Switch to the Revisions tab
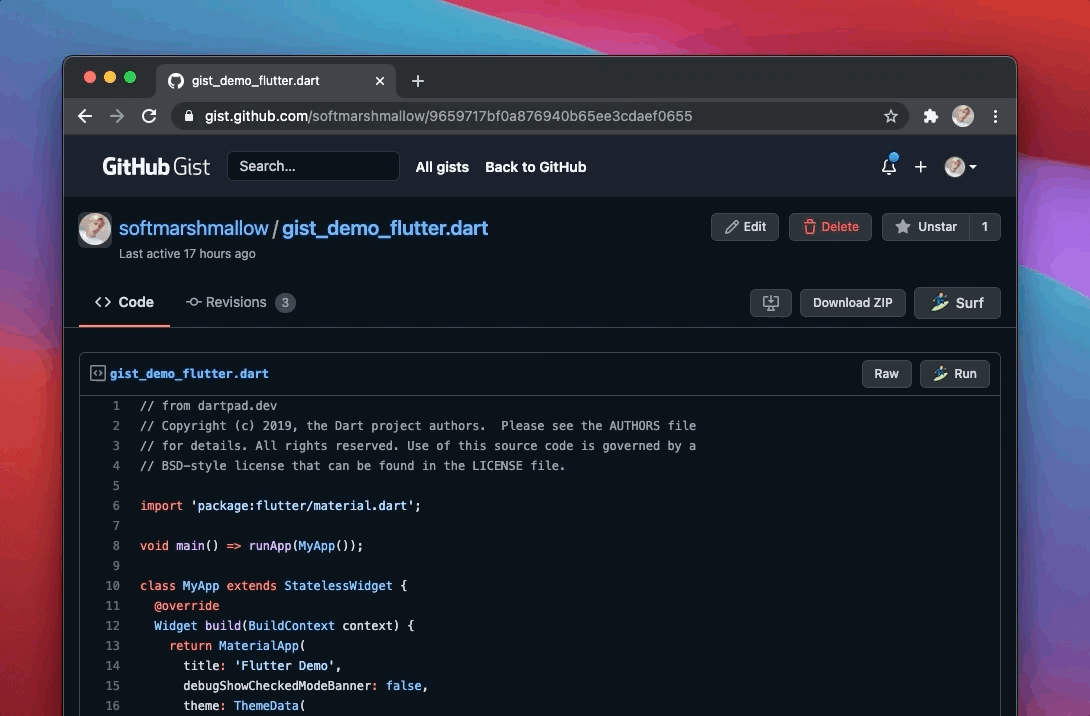Screen dimensions: 1090x716 241,302
